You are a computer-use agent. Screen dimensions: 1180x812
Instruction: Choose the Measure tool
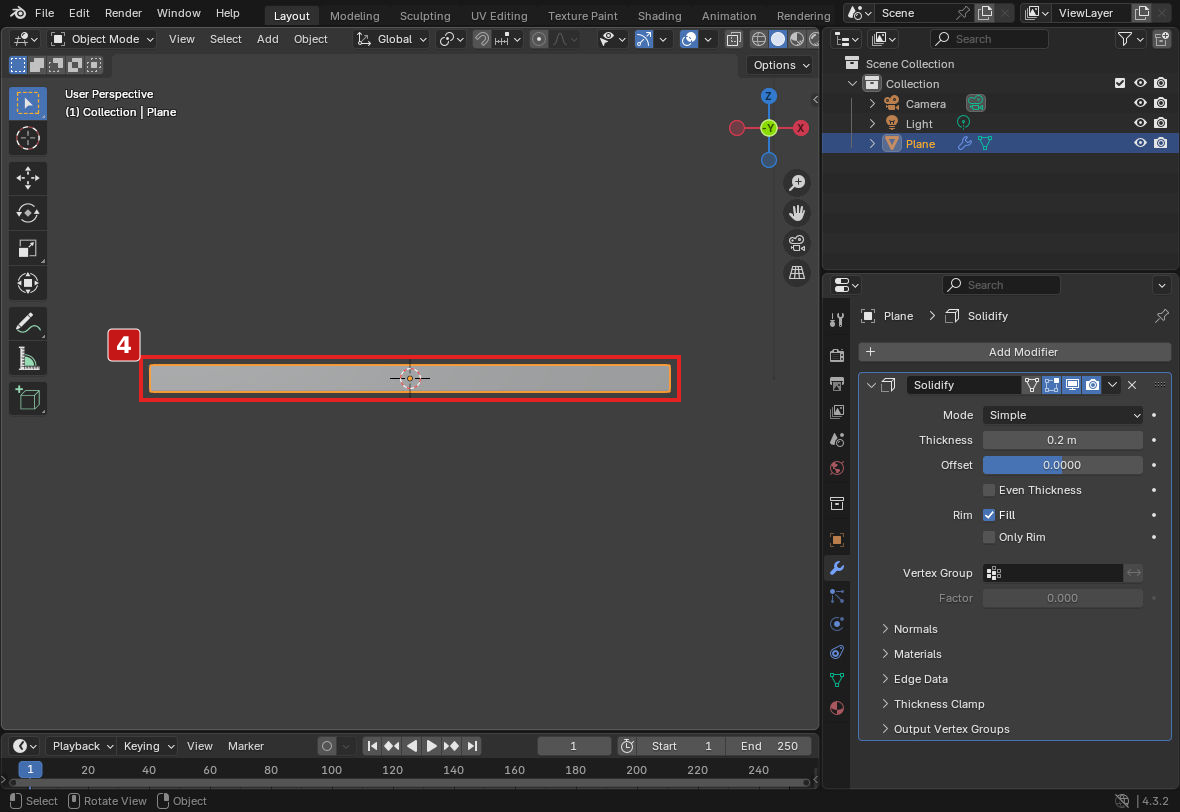coord(28,359)
